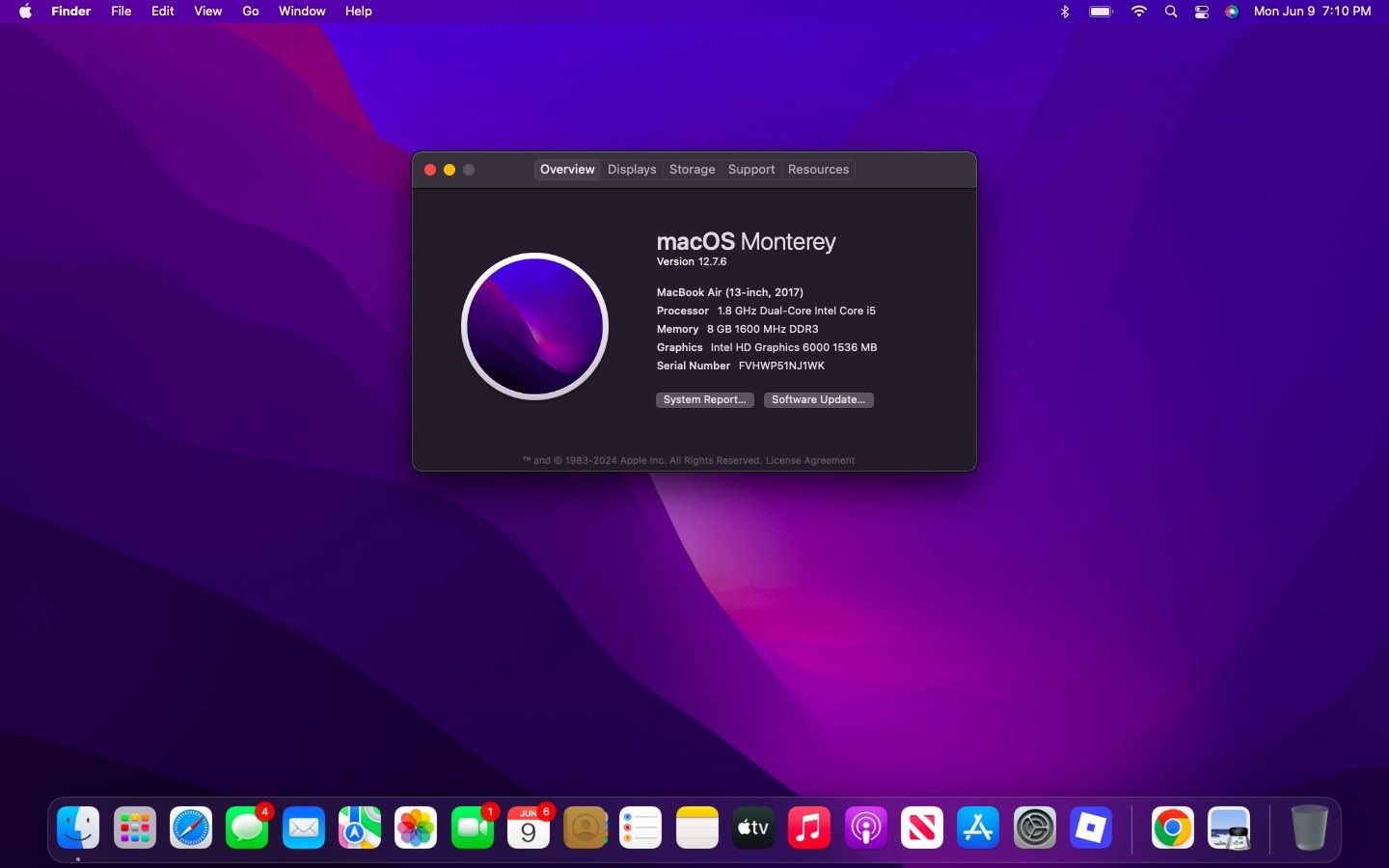Open the Apple menu

tap(26, 12)
